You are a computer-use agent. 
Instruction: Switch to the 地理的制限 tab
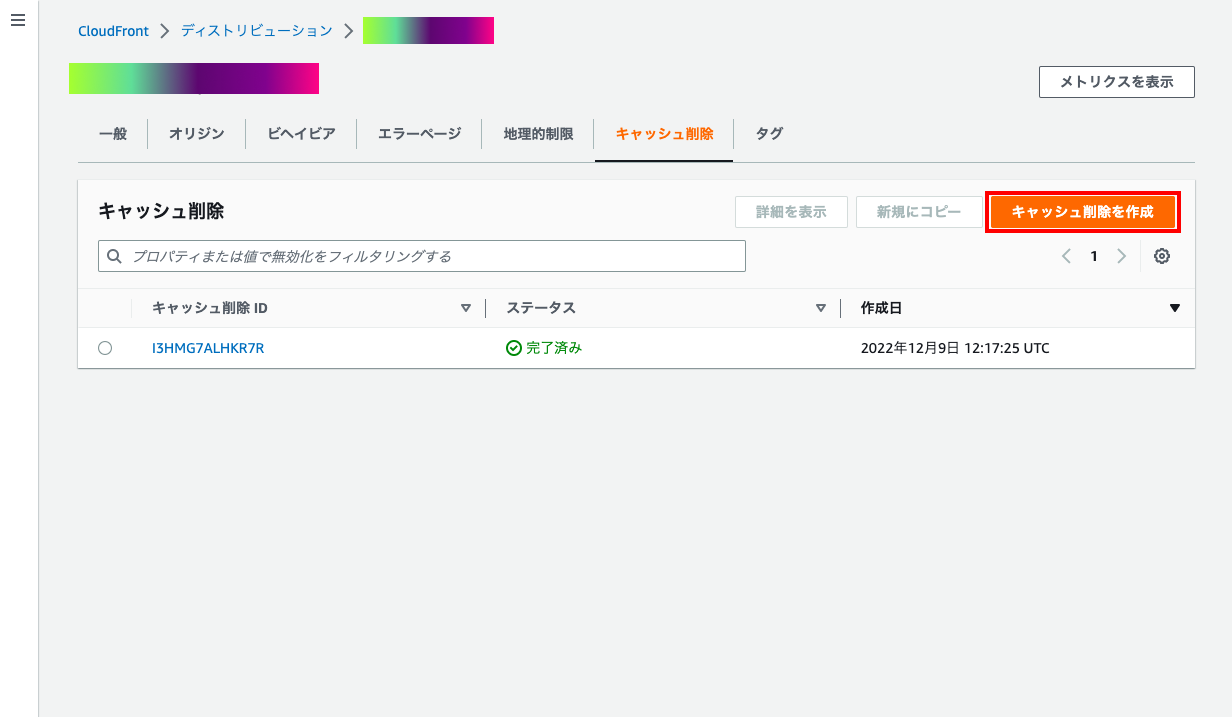point(538,134)
